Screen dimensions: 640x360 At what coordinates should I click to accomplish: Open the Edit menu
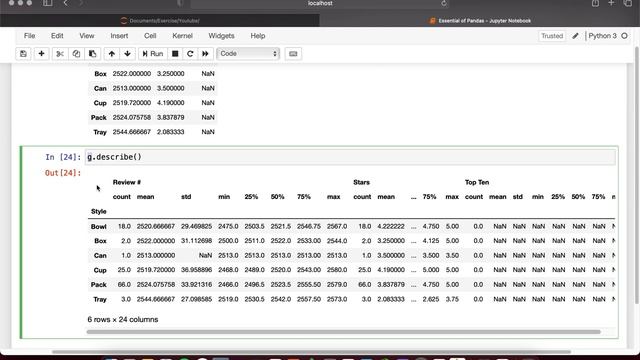[x=57, y=36]
